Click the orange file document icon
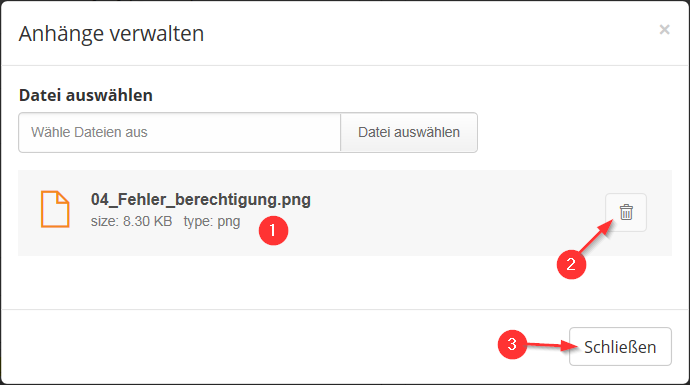 tap(55, 209)
